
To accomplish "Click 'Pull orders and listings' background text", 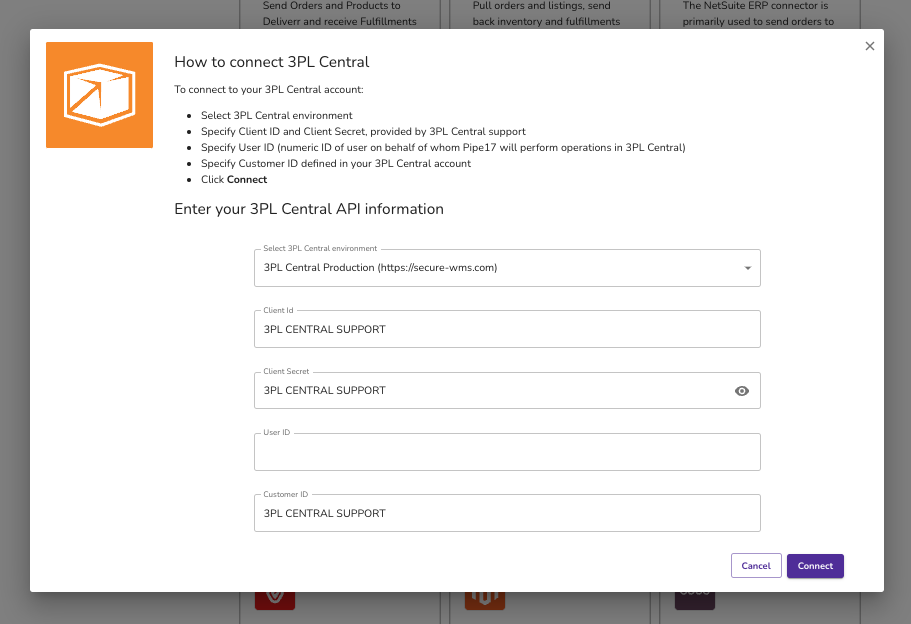I will pyautogui.click(x=546, y=14).
